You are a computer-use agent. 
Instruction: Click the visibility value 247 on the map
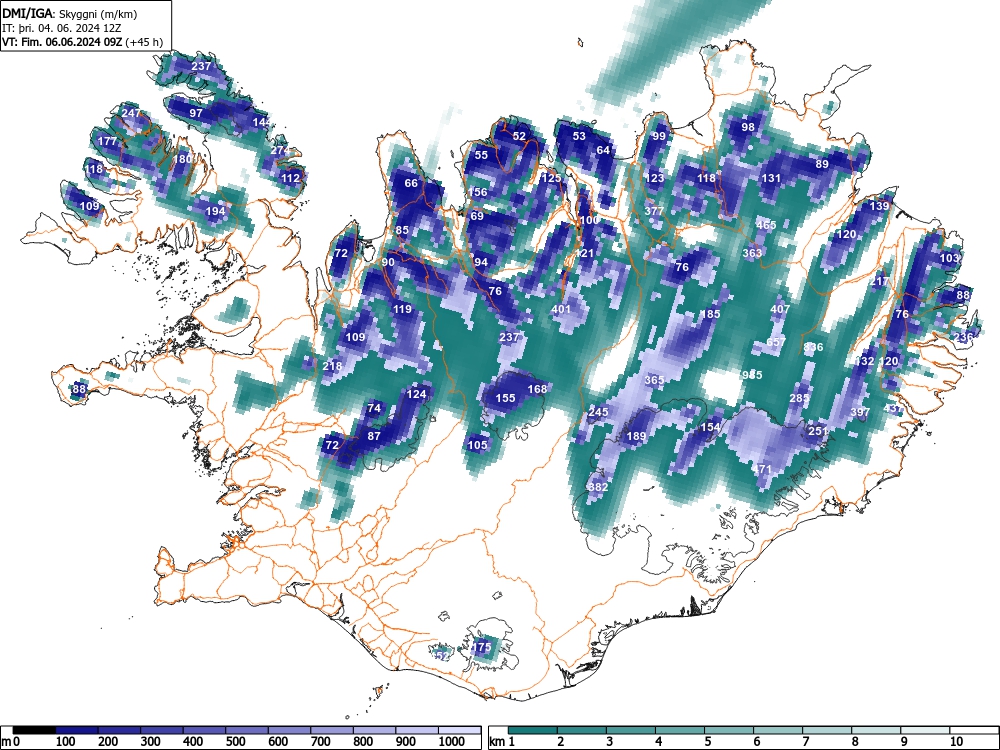click(131, 113)
